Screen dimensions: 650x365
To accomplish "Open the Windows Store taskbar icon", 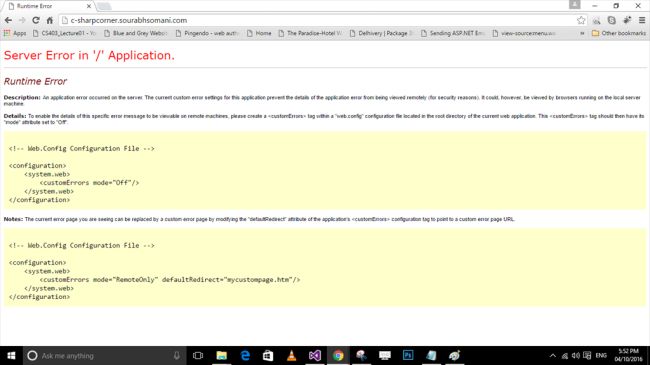I will [268, 355].
